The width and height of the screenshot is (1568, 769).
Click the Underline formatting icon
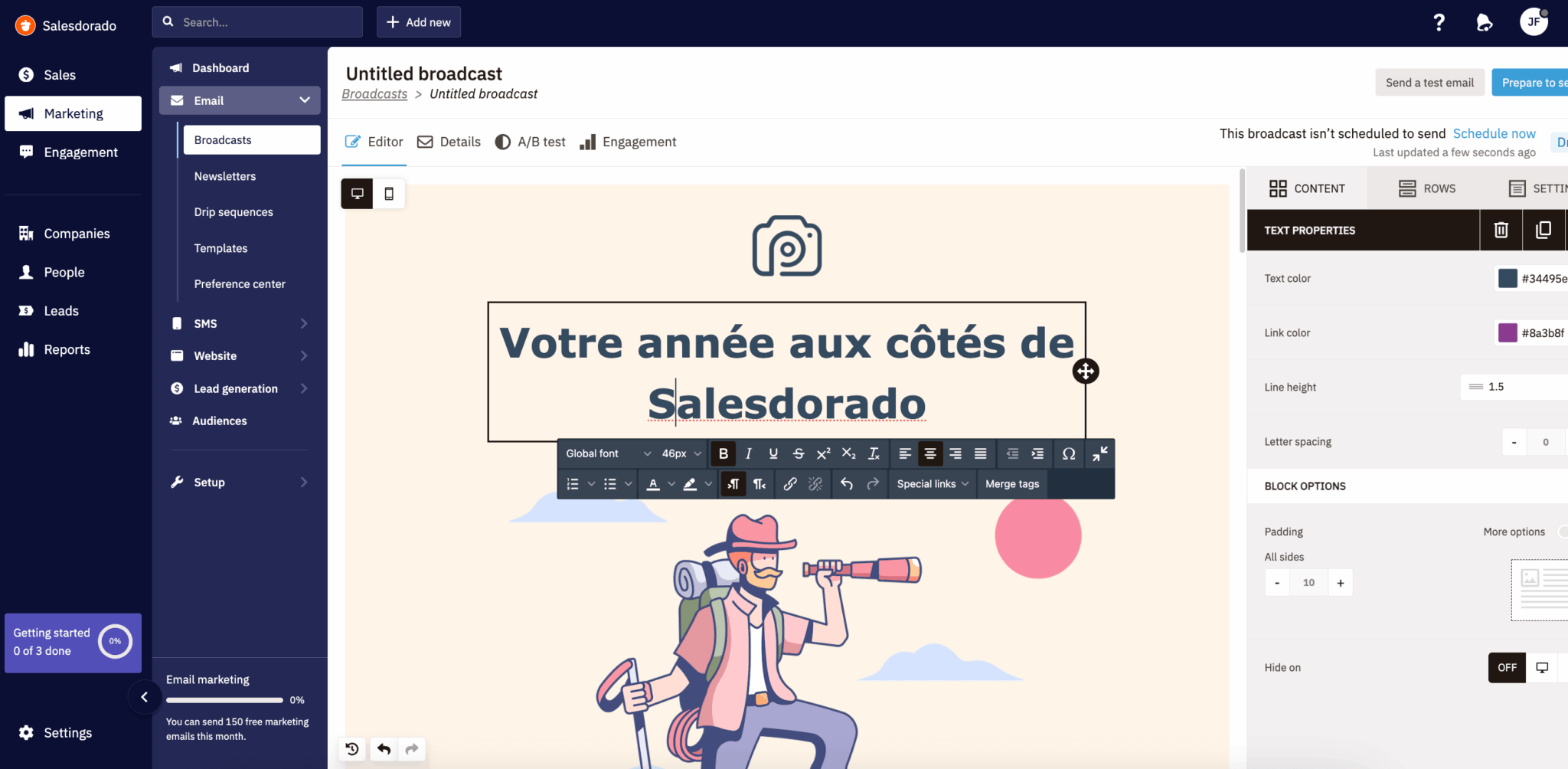[773, 453]
